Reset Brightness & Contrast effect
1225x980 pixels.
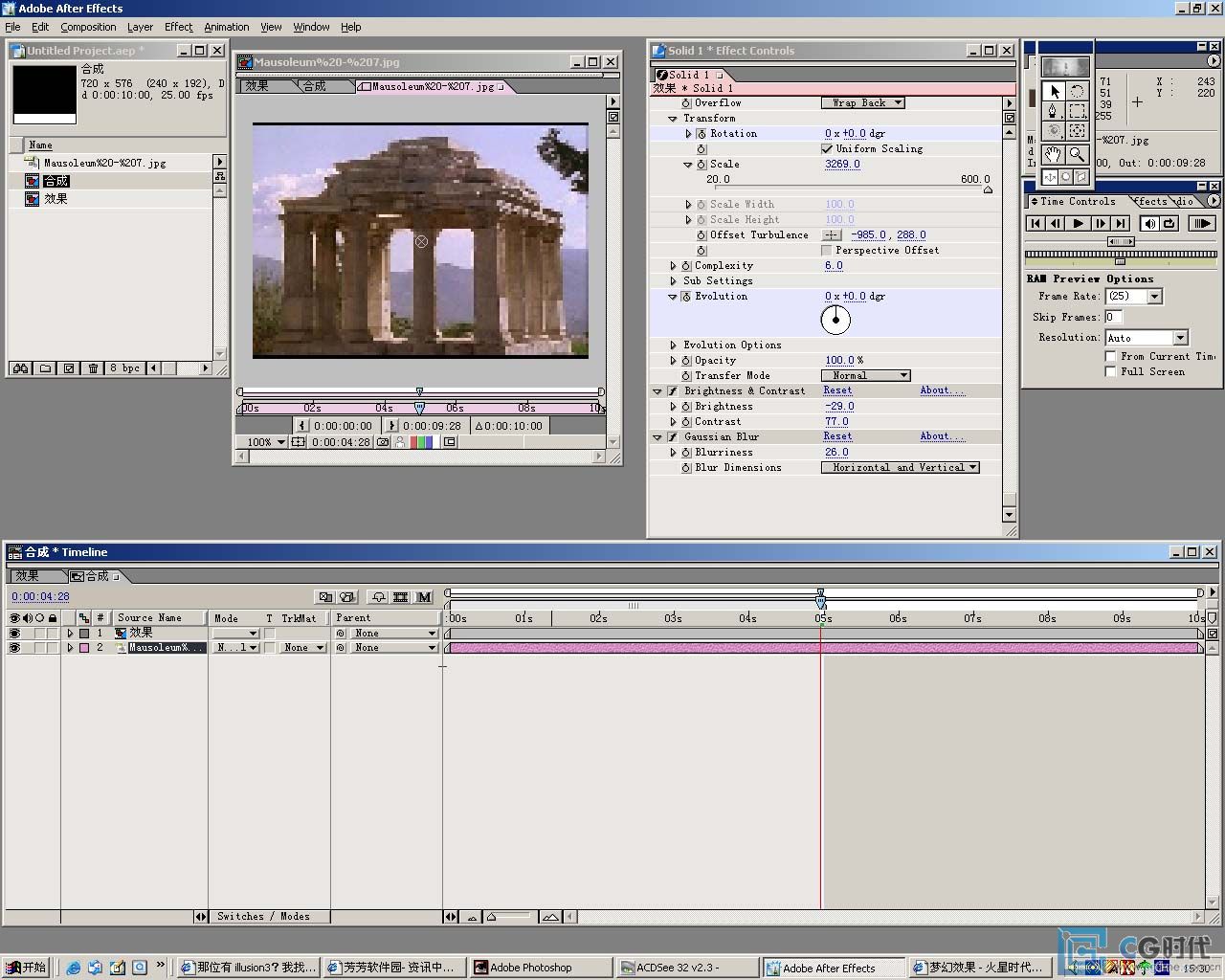click(x=837, y=390)
